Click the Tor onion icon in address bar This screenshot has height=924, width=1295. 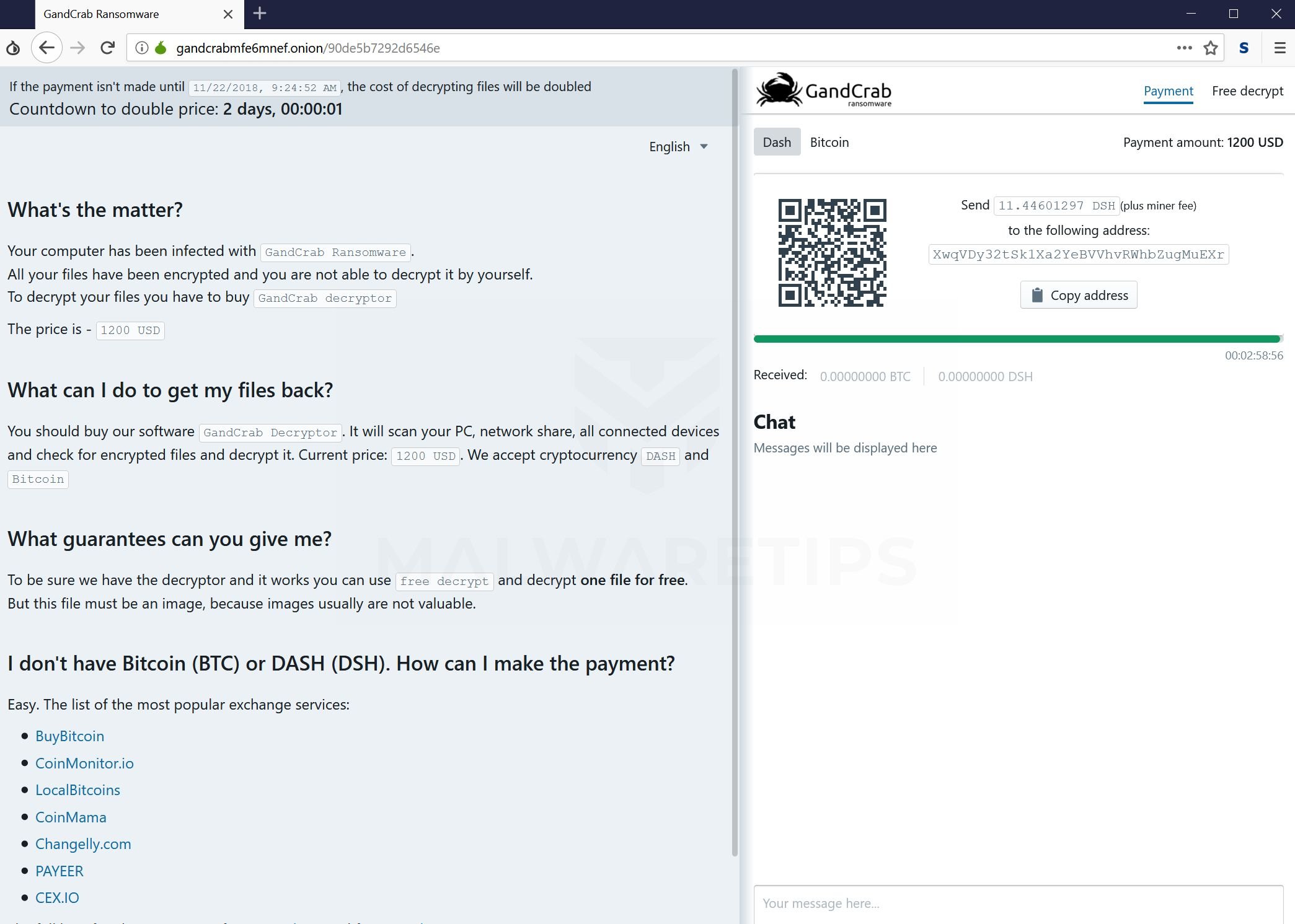pyautogui.click(x=161, y=48)
